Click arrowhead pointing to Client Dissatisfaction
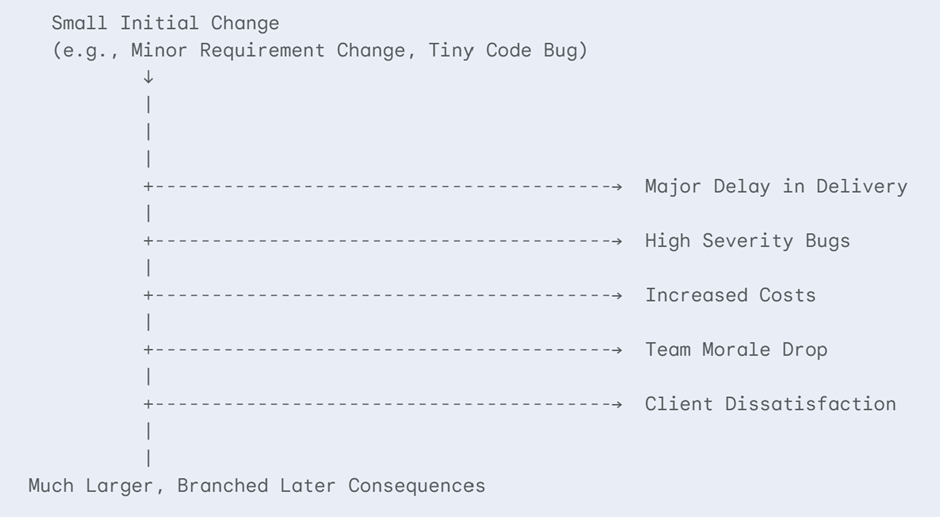Screen dimensions: 940x517 point(618,404)
